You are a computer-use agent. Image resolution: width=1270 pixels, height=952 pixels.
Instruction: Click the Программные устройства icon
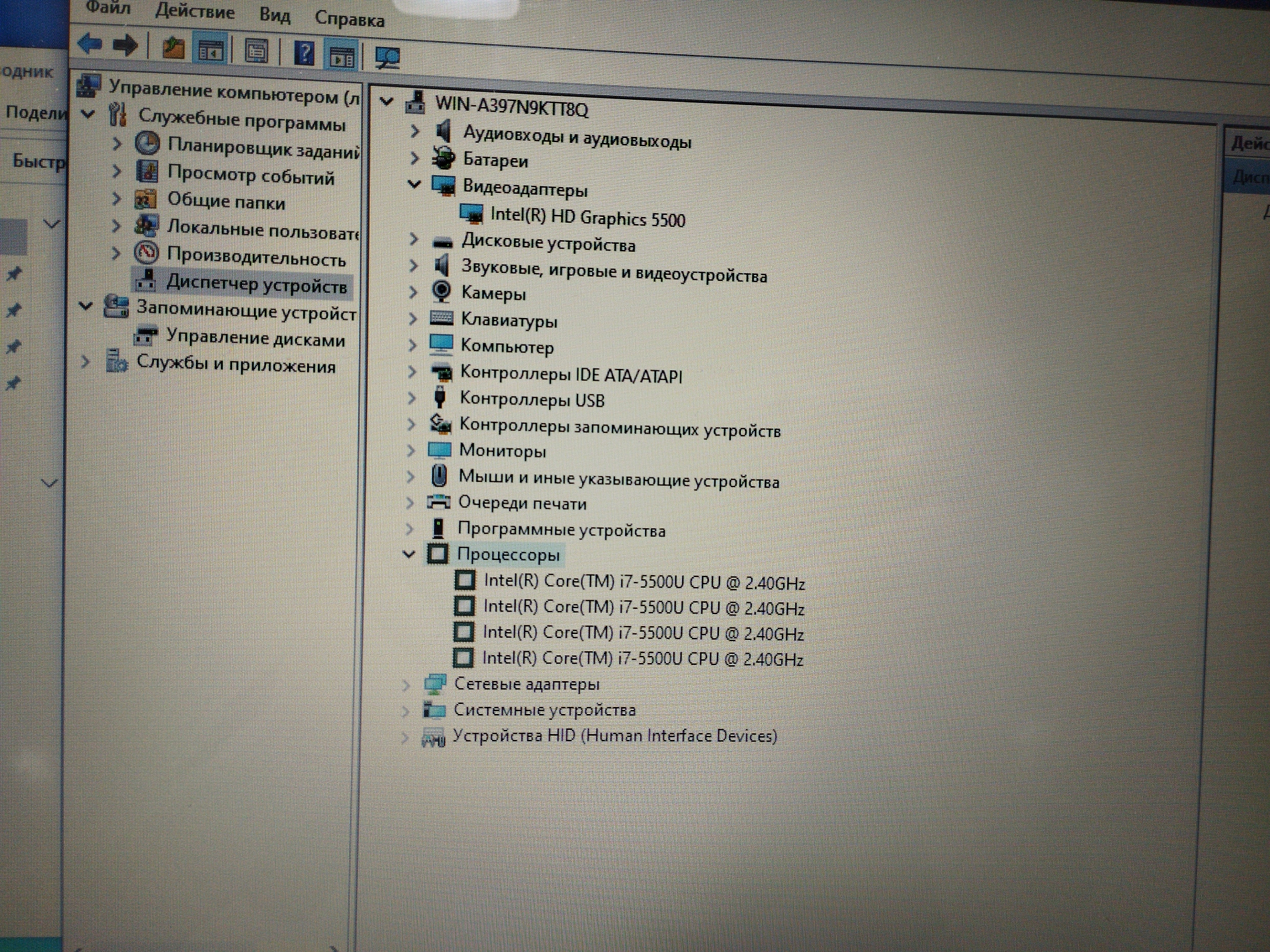(437, 528)
